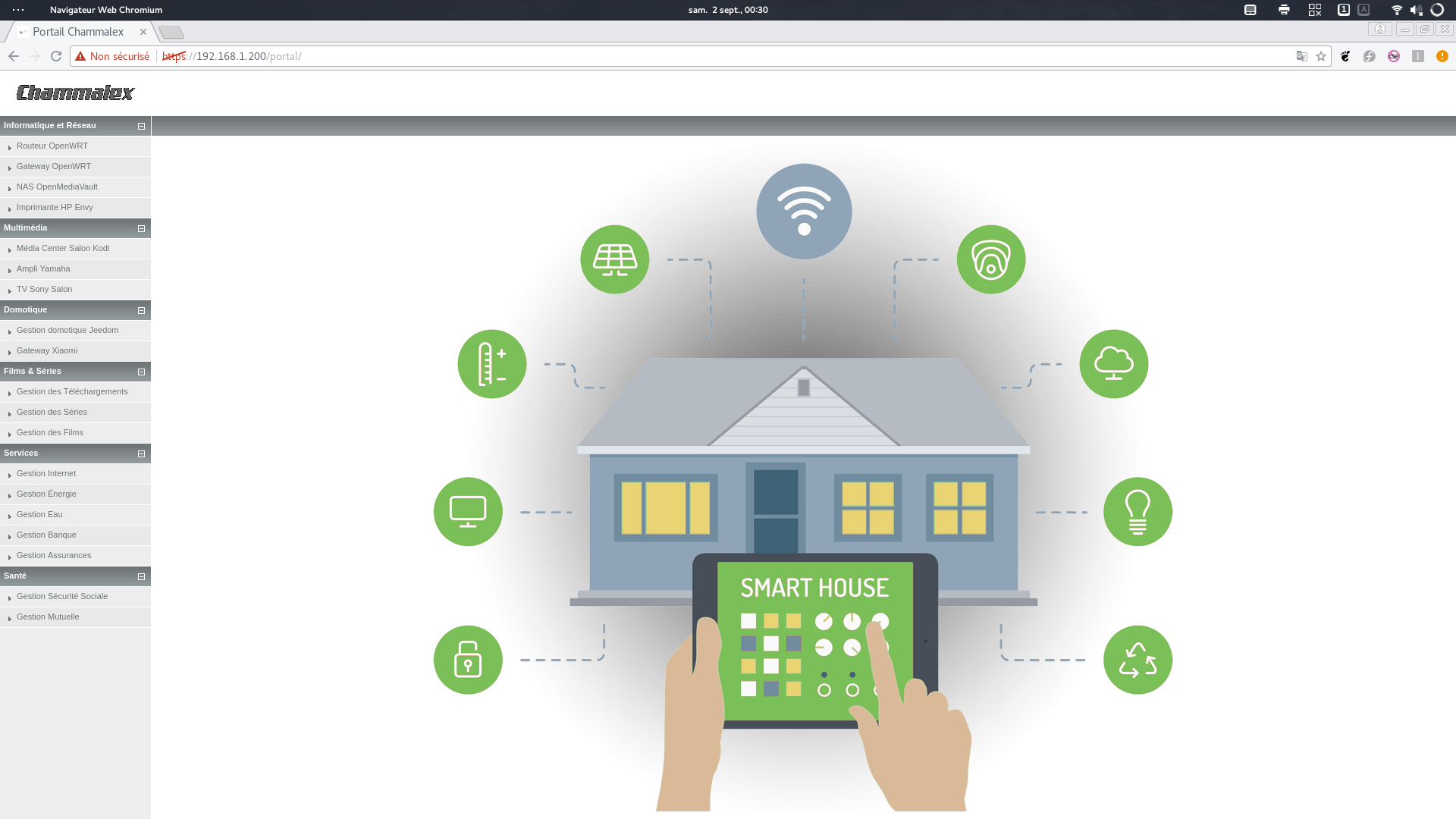Toggle collapse the Santé section
Viewport: 1456px width, 819px height.
[141, 576]
